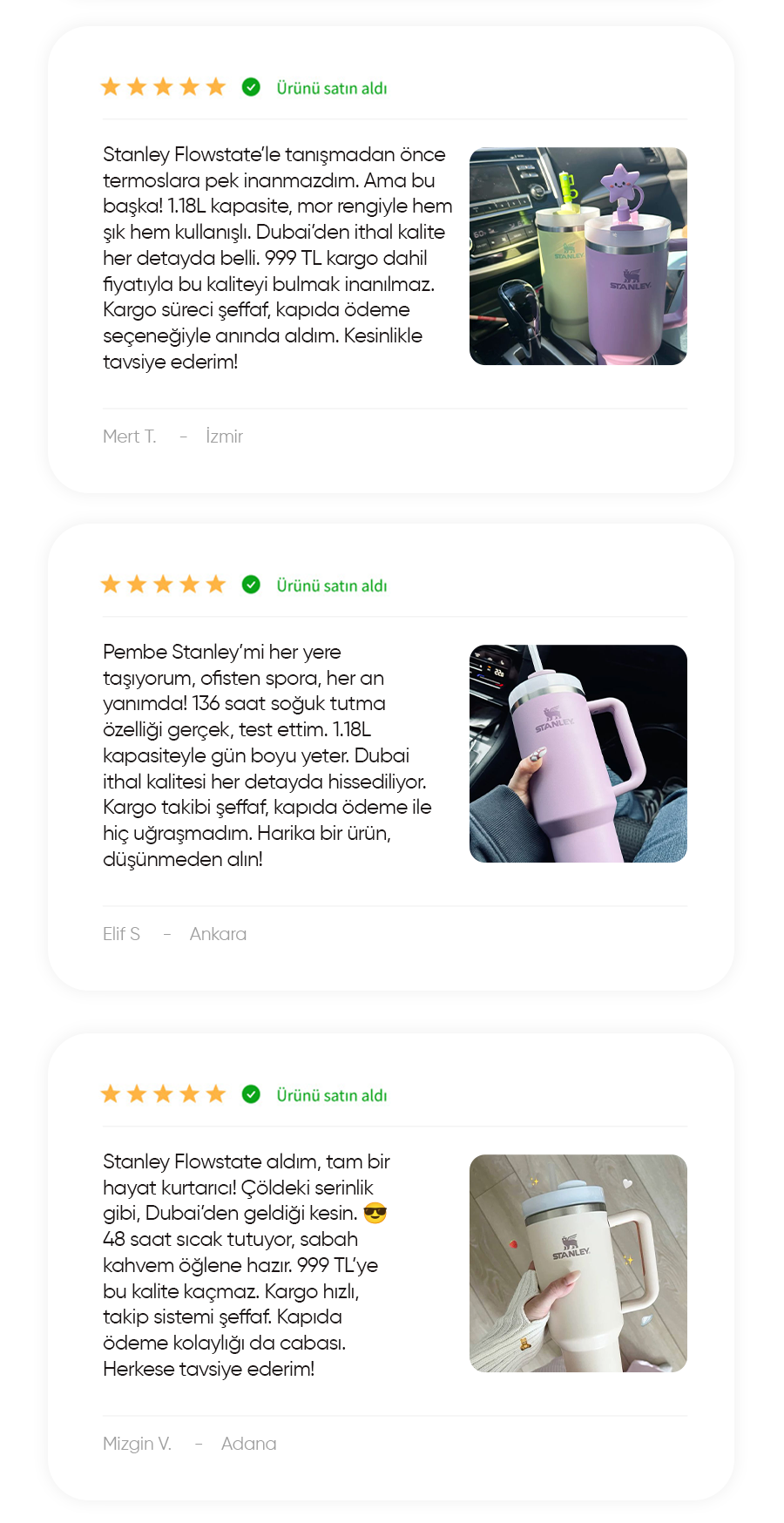This screenshot has width=784, height=1523.
Task: Open the cream Stanley tumbler photo
Action: [578, 1263]
